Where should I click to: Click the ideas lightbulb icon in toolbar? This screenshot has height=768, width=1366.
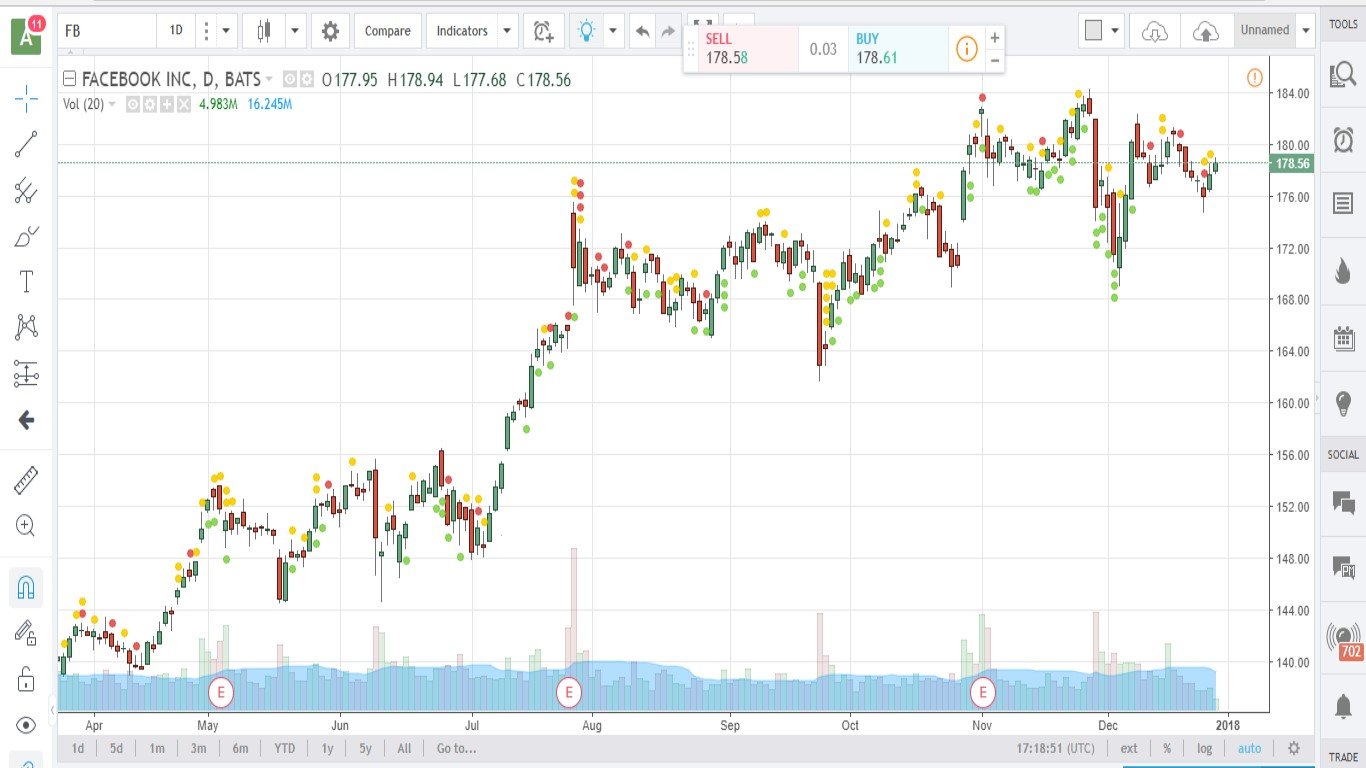[x=587, y=31]
